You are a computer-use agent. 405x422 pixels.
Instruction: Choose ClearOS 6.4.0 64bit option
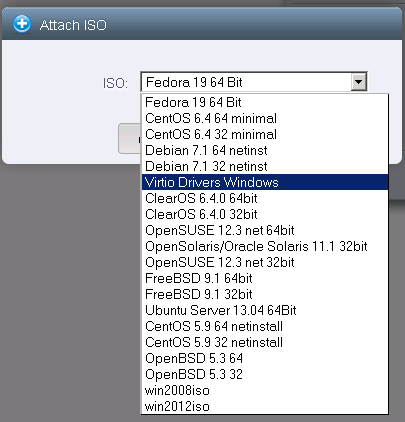tap(265, 198)
